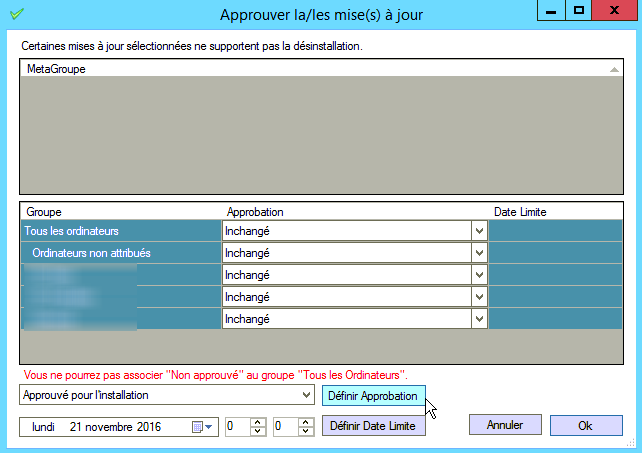642x453 pixels.
Task: Open the approval dropdown in the last group row
Action: [478, 319]
